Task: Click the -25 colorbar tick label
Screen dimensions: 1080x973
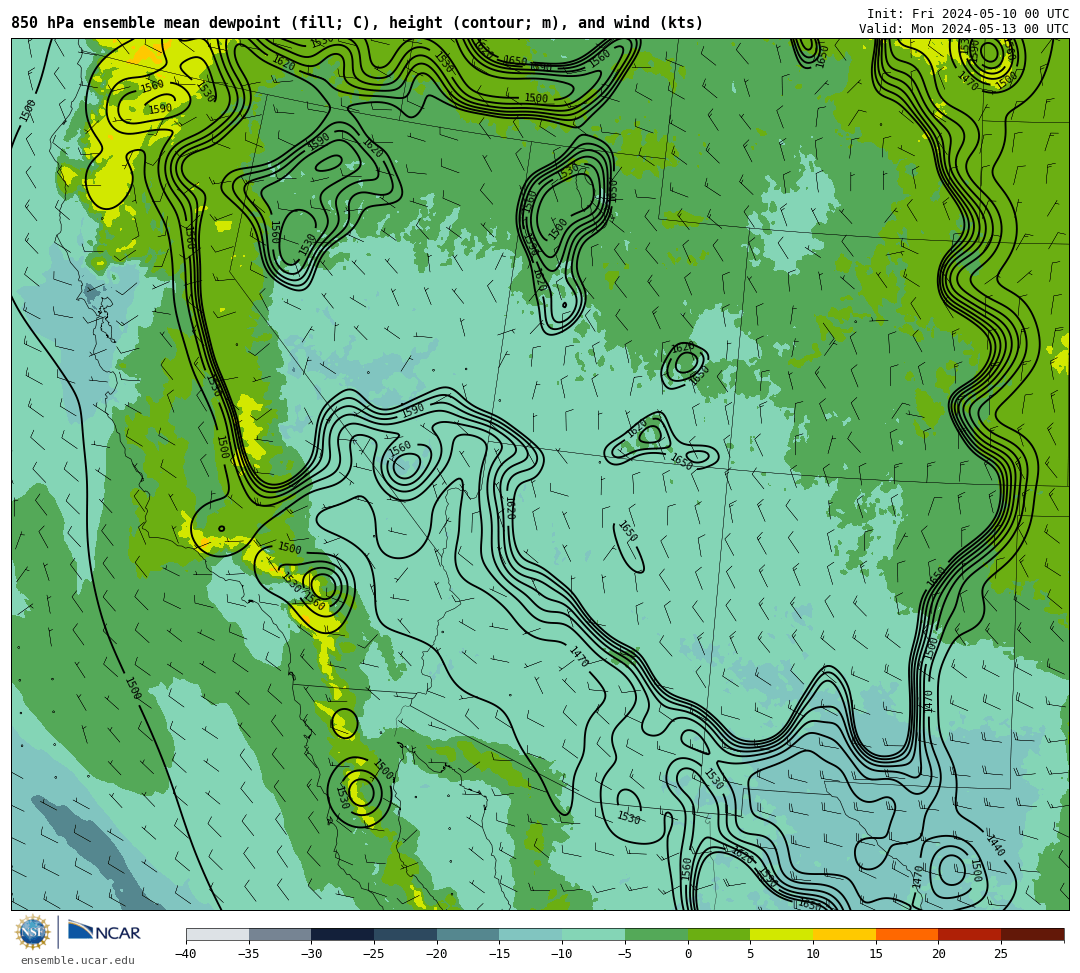Action: point(374,954)
